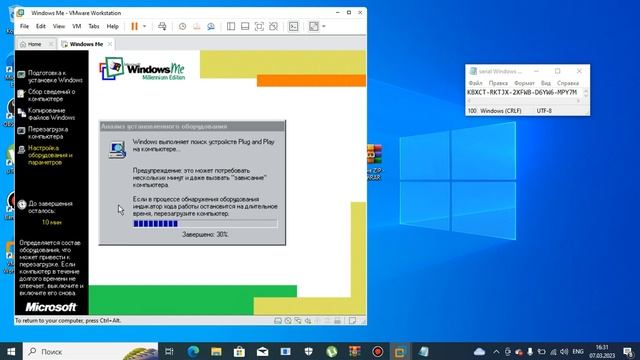Click the network adapter icon in status bar
640x360 pixels.
pyautogui.click(x=298, y=321)
